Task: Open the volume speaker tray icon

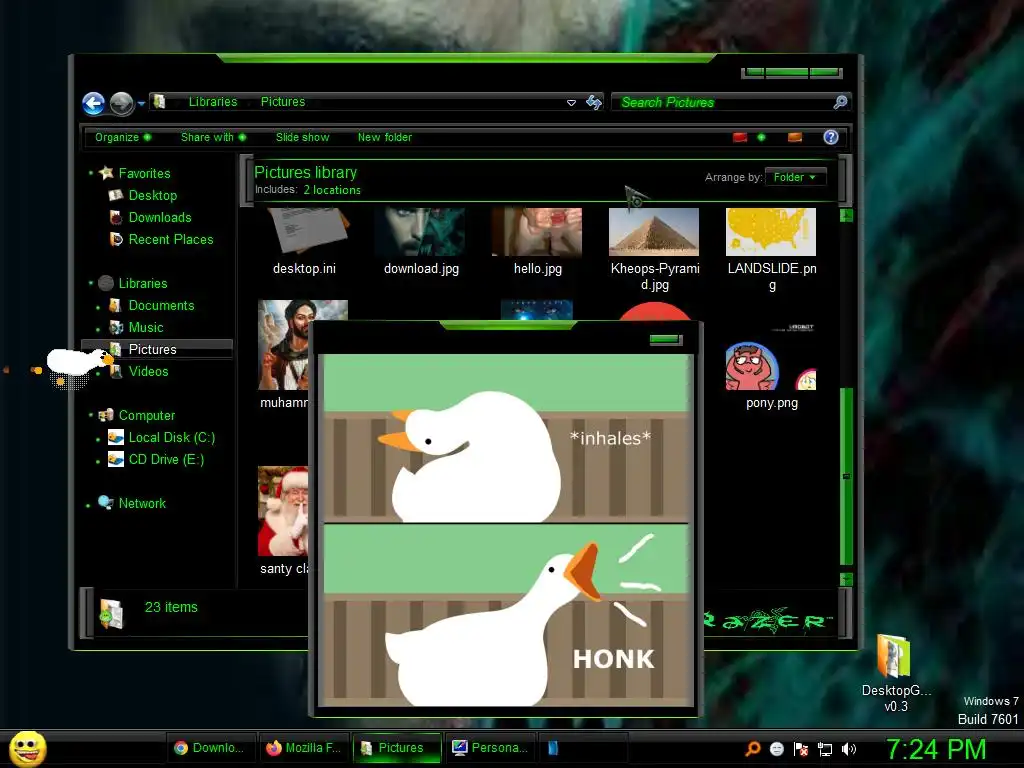Action: click(848, 749)
